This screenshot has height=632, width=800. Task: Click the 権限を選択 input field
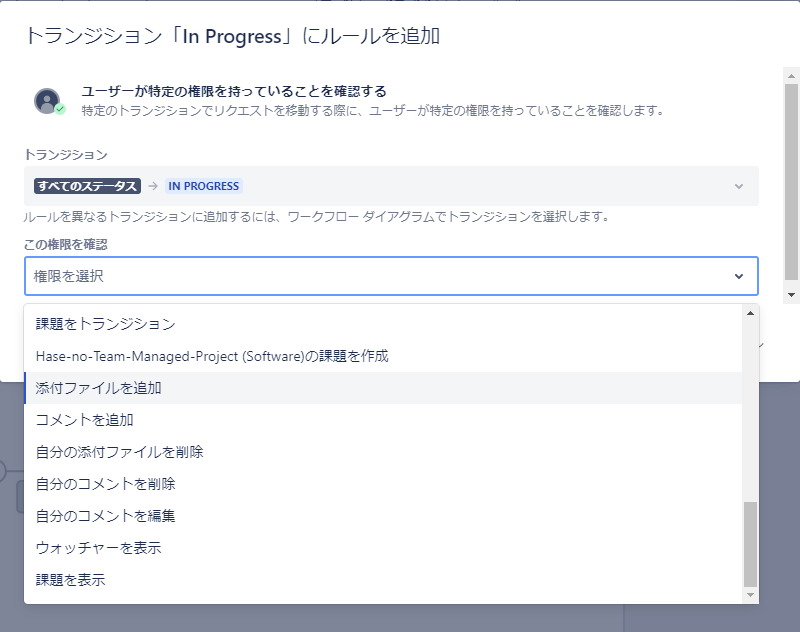(391, 276)
